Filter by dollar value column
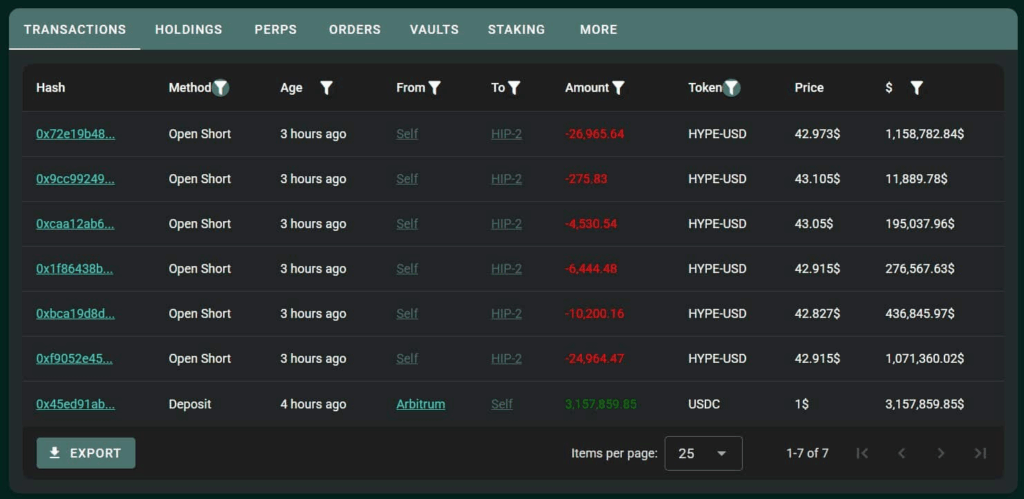Image resolution: width=1024 pixels, height=499 pixels. click(x=916, y=88)
